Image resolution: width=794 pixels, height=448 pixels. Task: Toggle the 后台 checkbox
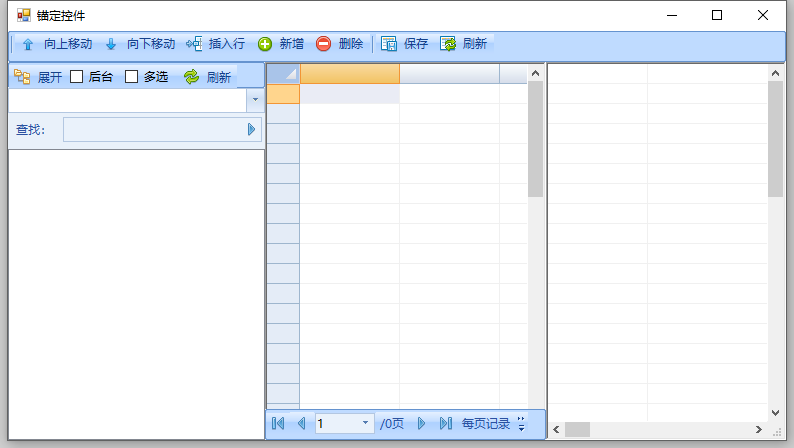pyautogui.click(x=76, y=76)
